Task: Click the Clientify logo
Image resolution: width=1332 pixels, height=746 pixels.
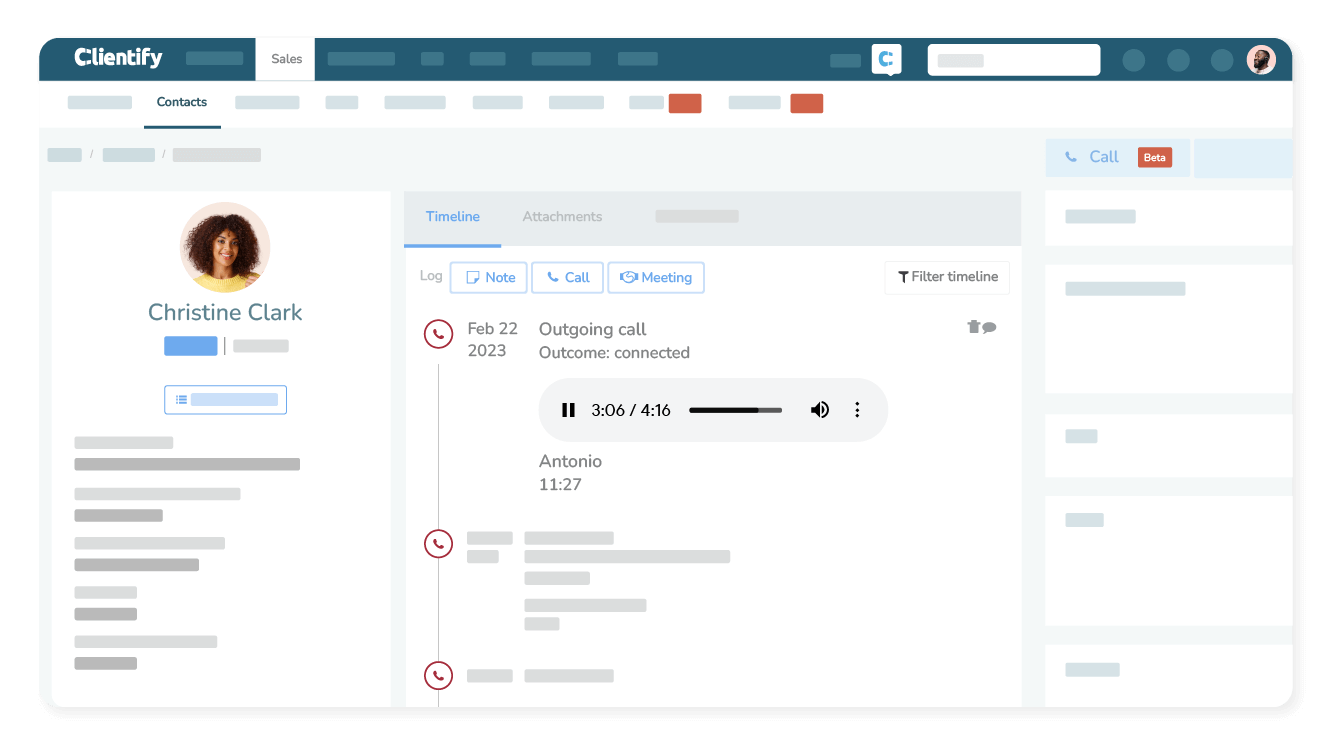Action: pyautogui.click(x=117, y=58)
